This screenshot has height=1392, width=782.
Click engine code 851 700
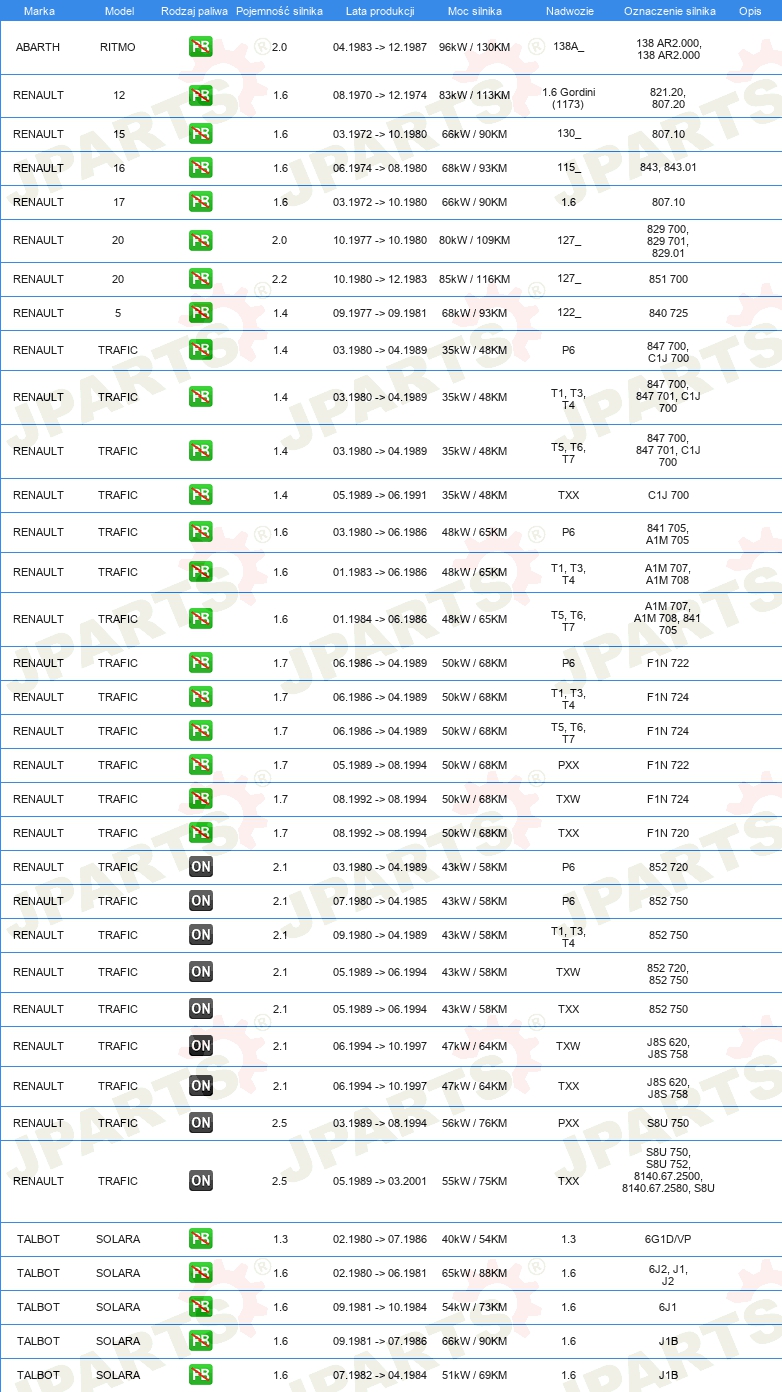[668, 279]
